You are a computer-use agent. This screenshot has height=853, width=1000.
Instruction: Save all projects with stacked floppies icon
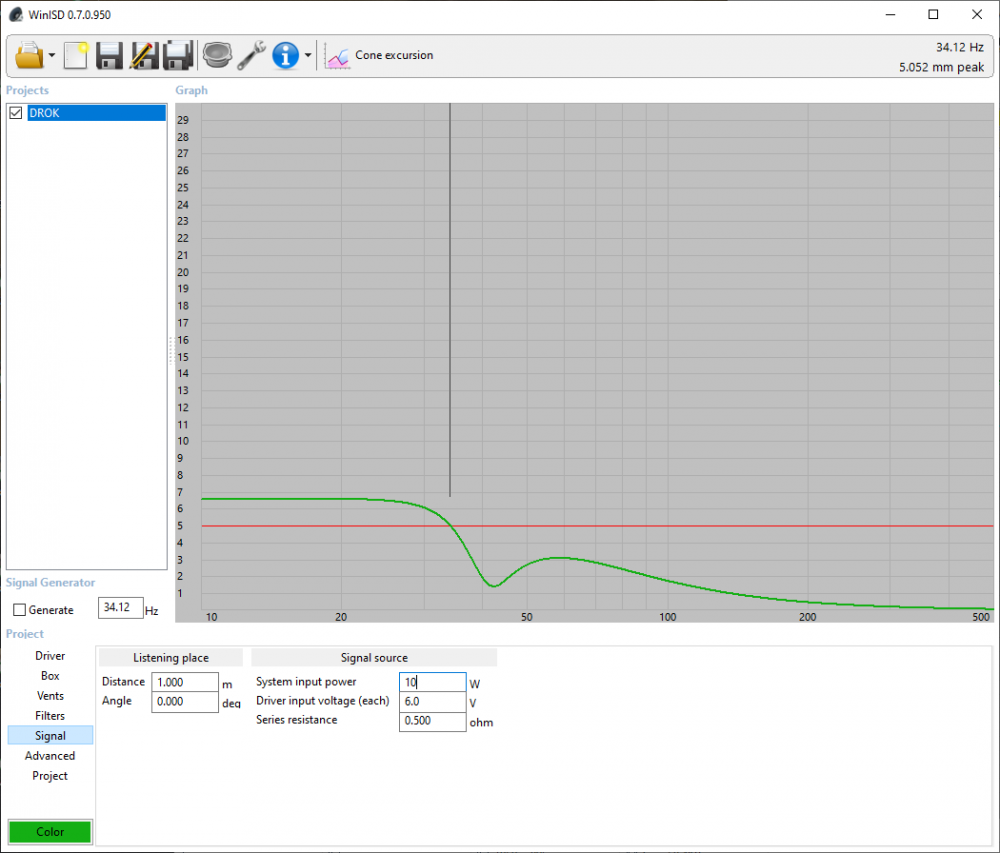tap(178, 55)
